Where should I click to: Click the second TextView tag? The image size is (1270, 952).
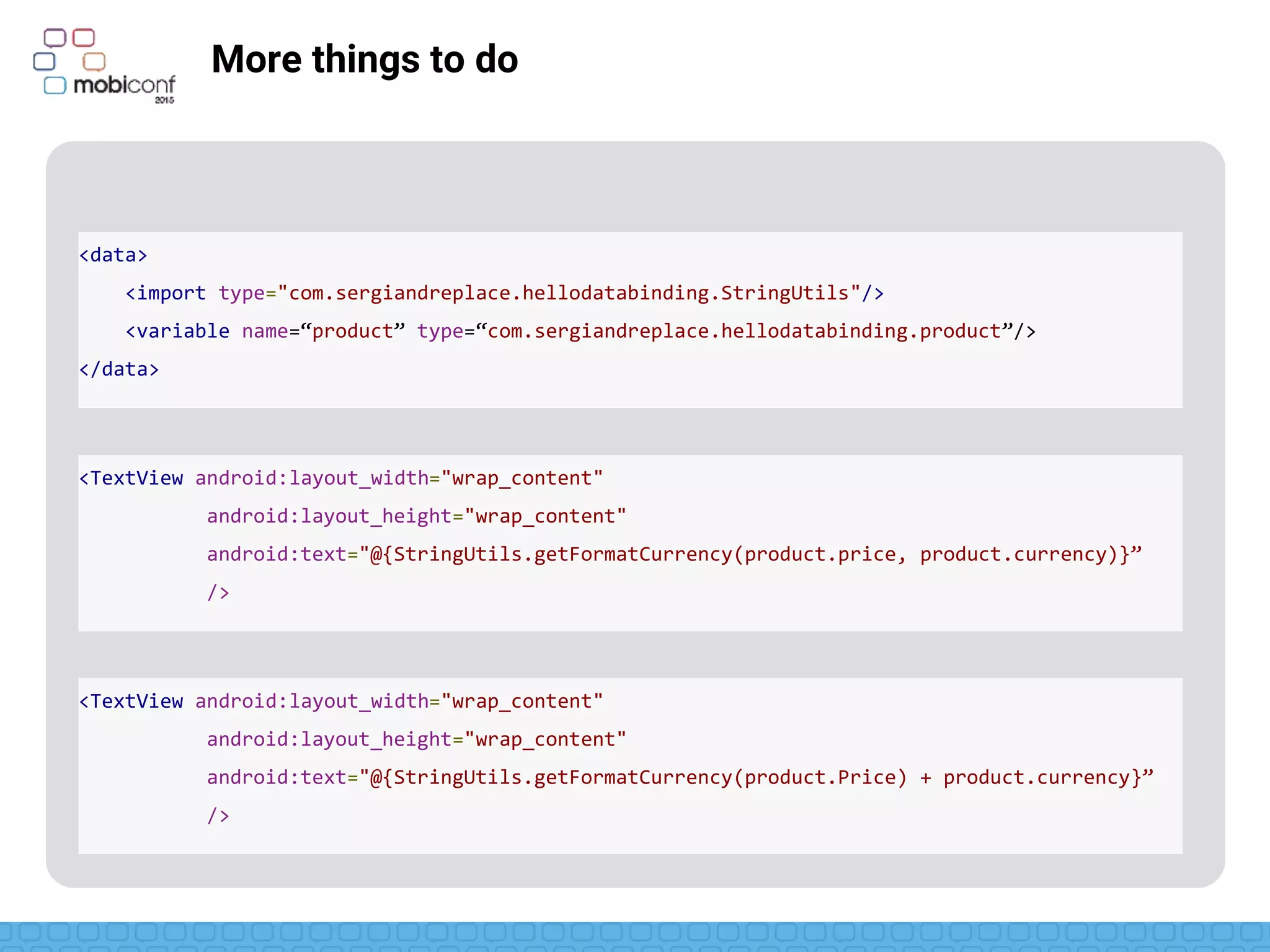coord(131,701)
